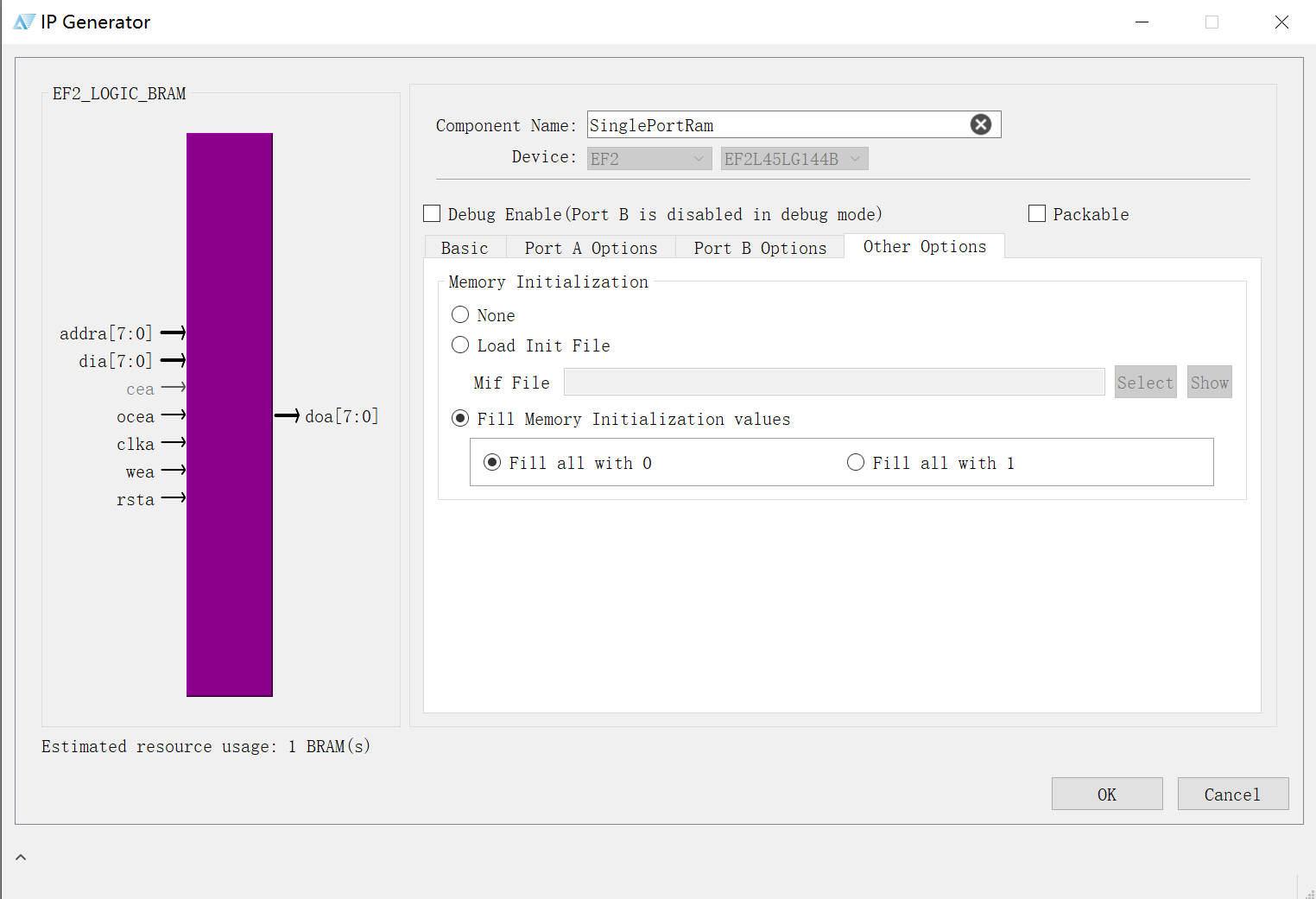Click the EF2_LOGIC_BRAM group title
Screen dimensions: 1316x899
119,93
